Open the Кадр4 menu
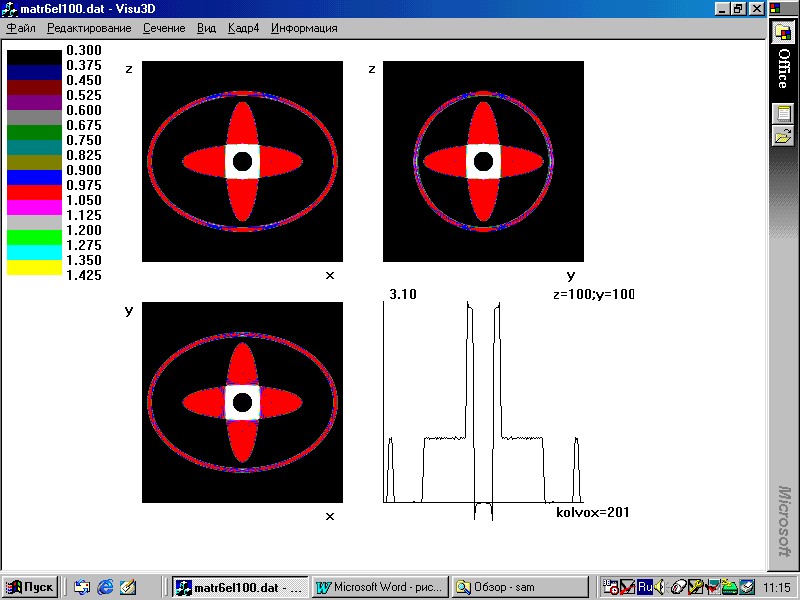 (244, 28)
